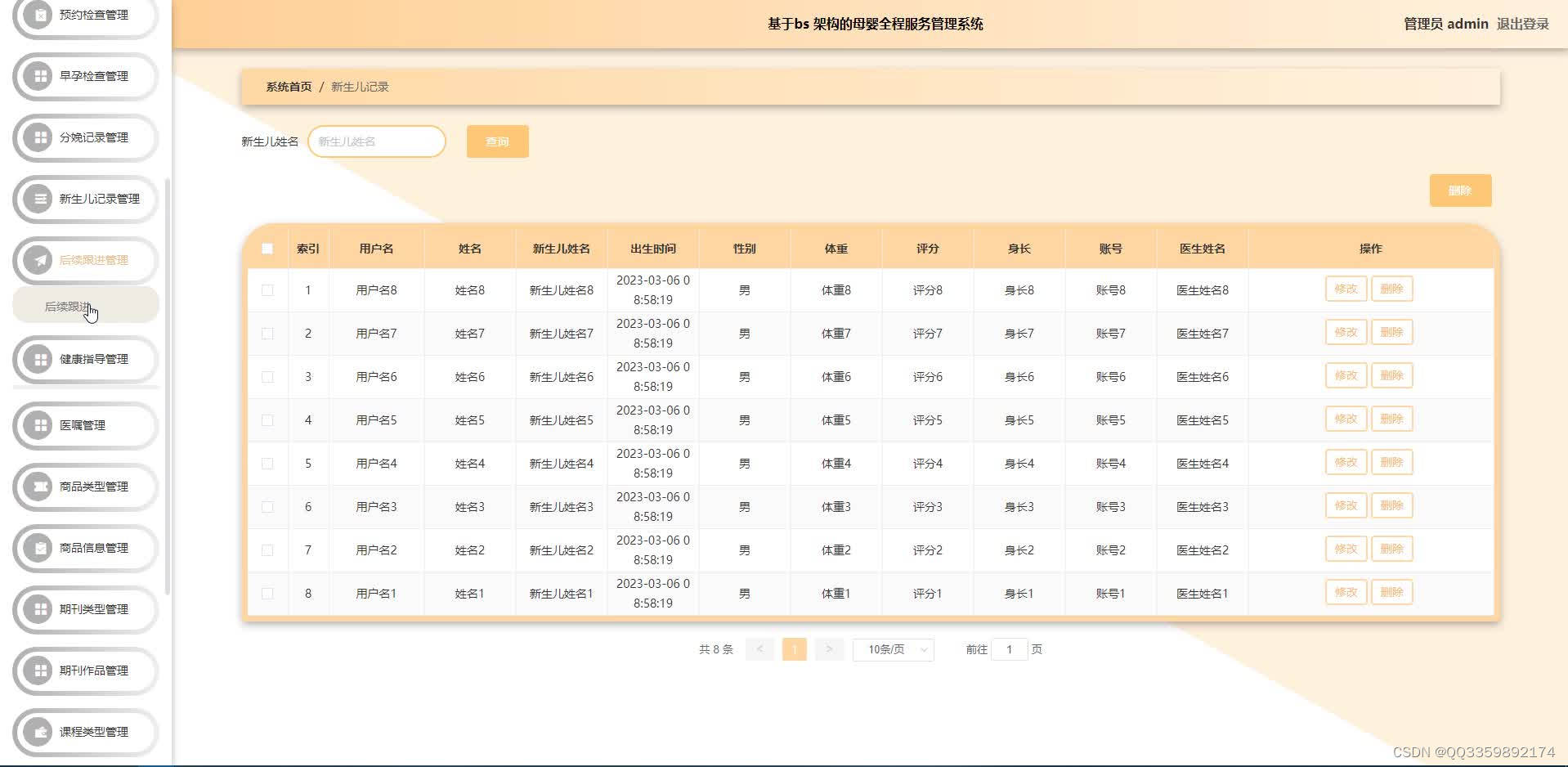Click the 新生儿姓名4 cell
Viewport: 1568px width, 767px height.
(x=561, y=464)
